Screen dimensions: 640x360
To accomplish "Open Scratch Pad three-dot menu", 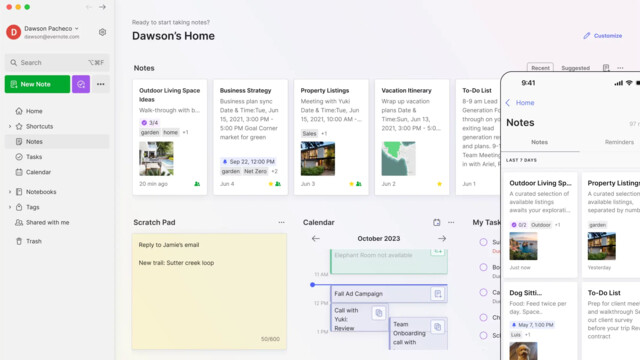I will click(x=281, y=222).
